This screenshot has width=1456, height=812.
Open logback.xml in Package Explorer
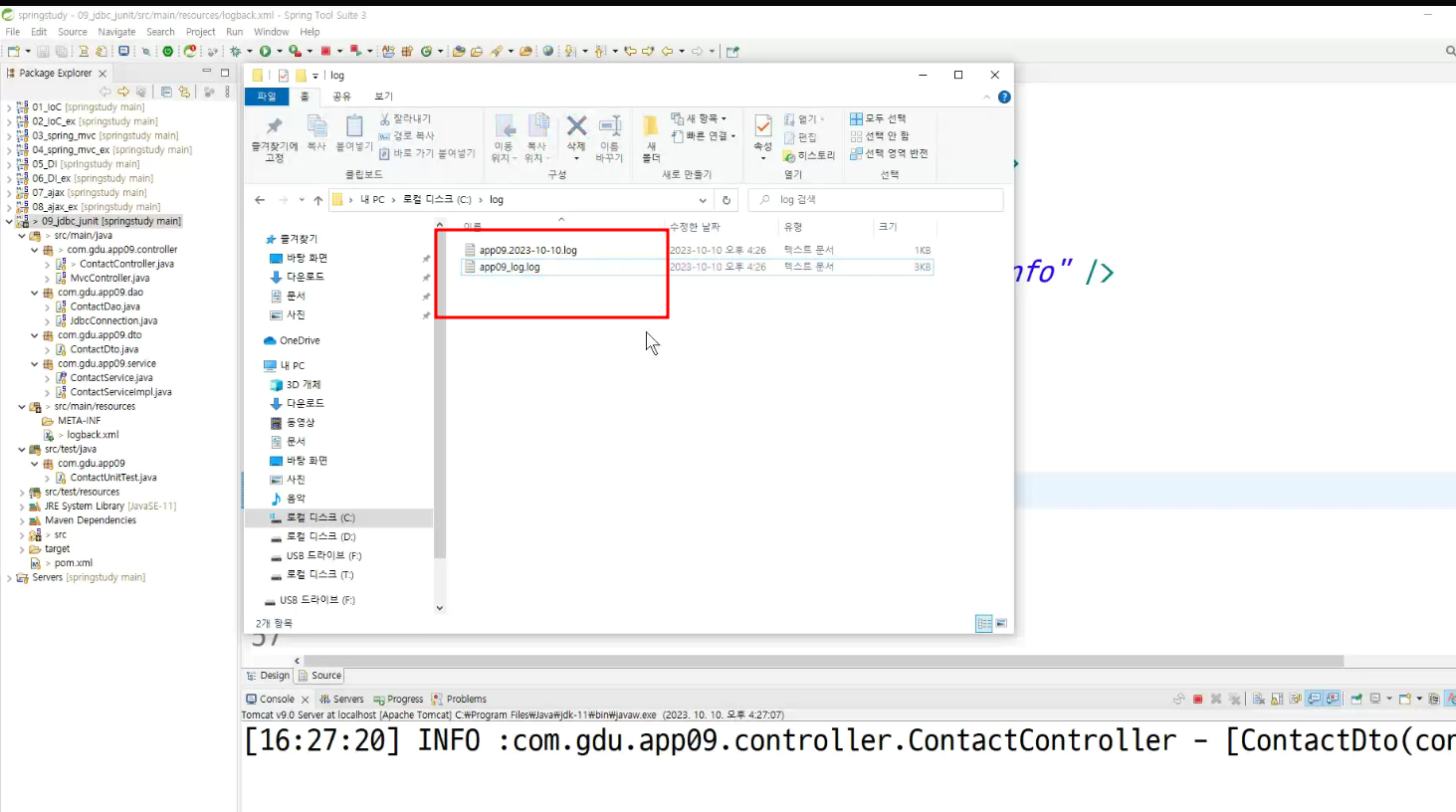[x=92, y=435]
